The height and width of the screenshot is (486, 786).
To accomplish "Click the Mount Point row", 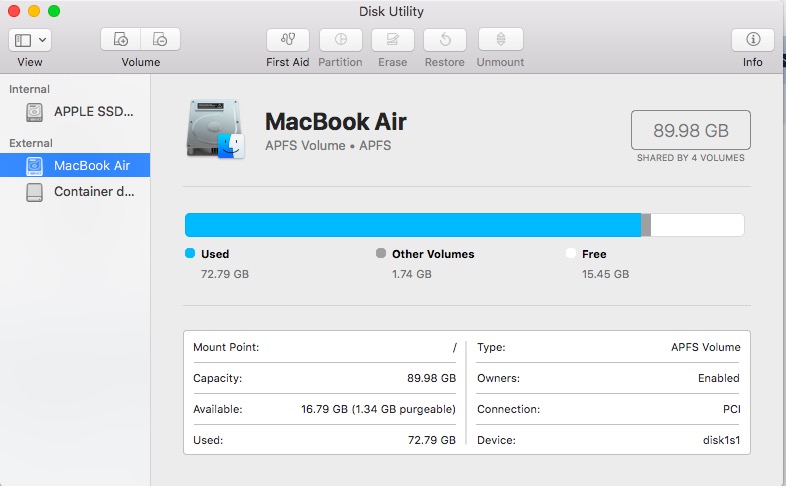I will 324,347.
